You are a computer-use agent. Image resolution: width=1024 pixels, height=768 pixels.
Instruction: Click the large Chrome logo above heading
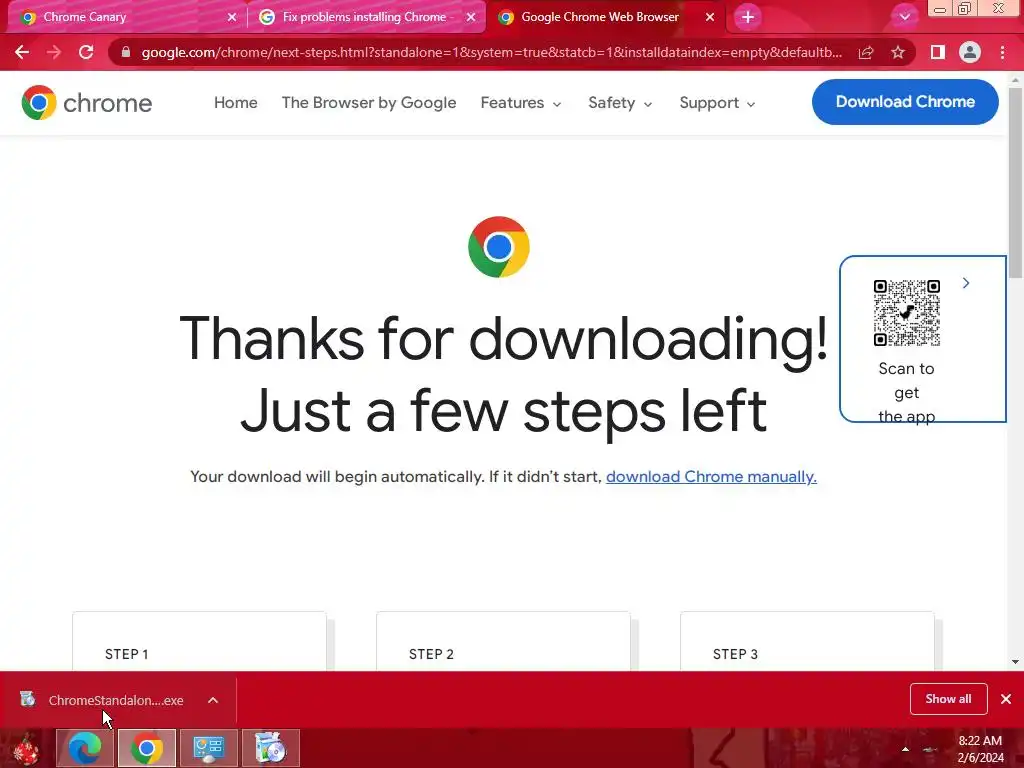click(499, 247)
